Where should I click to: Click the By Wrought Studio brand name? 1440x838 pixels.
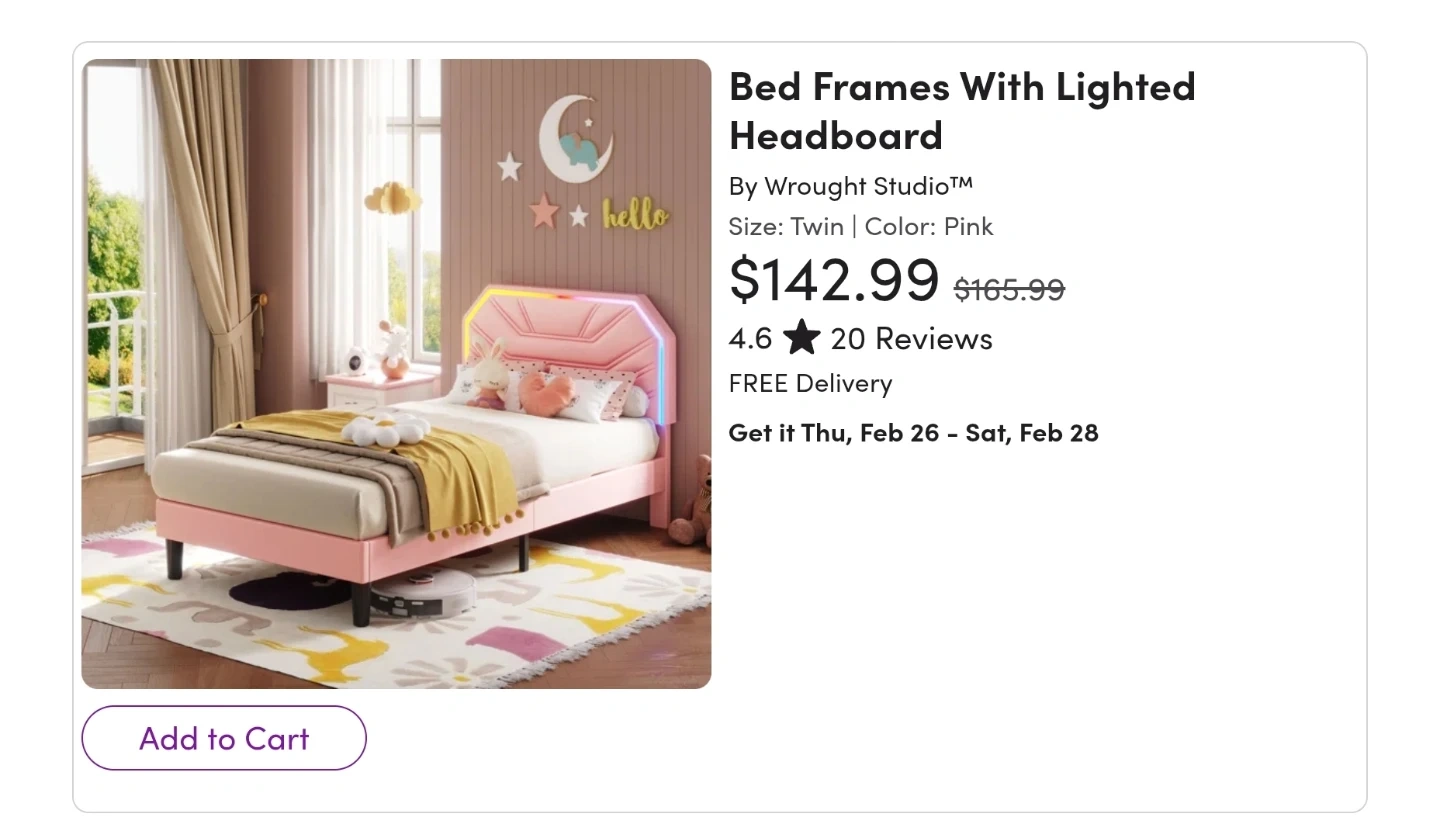click(850, 186)
